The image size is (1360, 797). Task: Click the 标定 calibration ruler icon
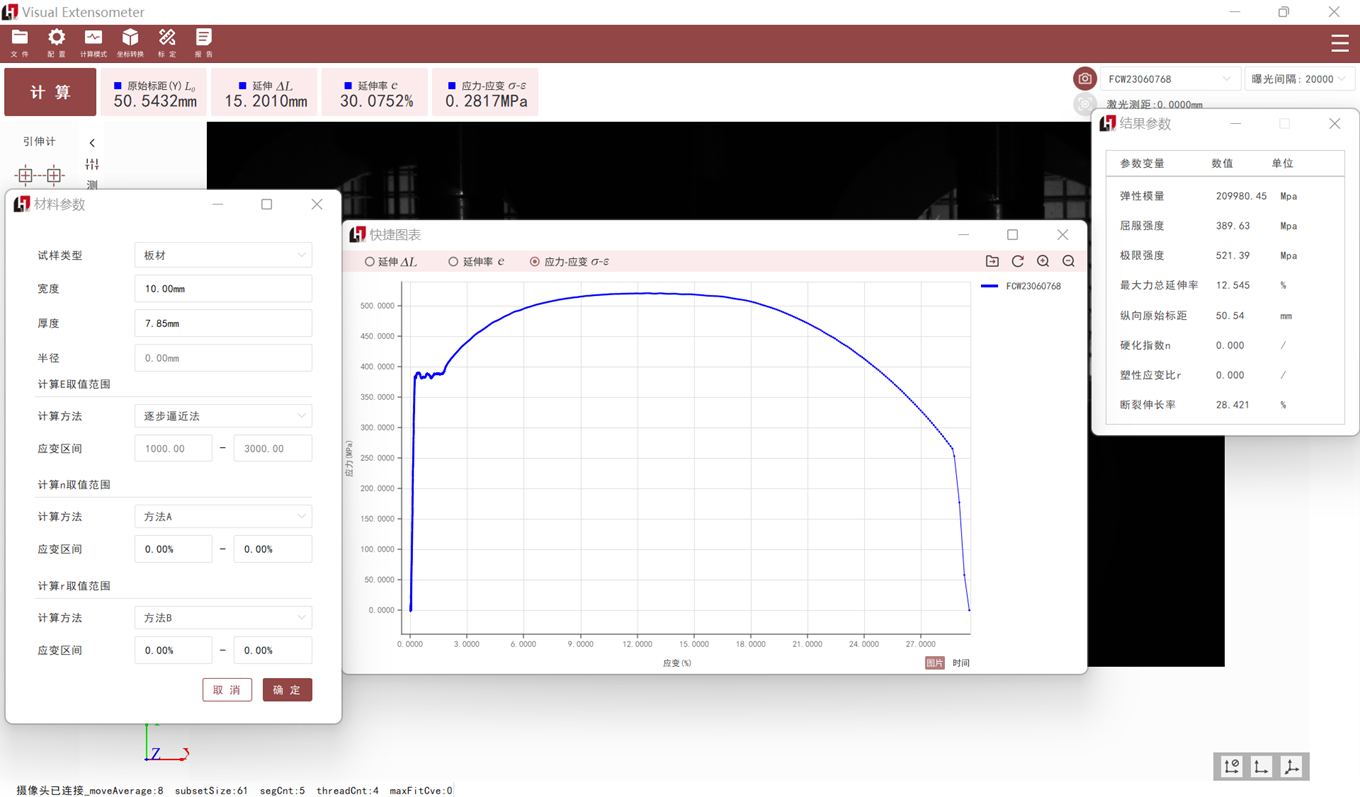click(167, 42)
